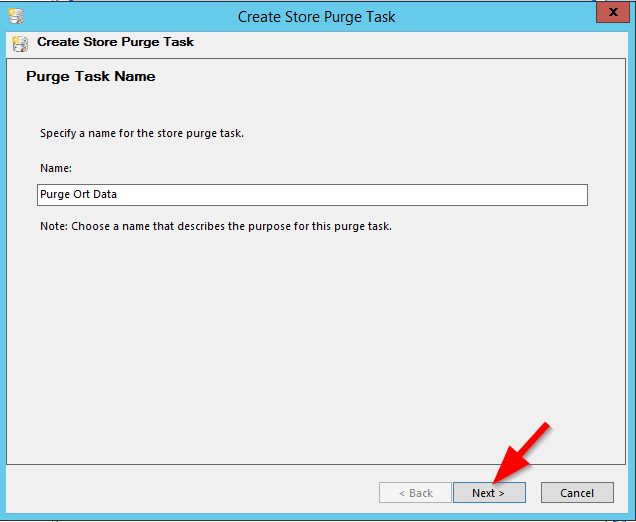The height and width of the screenshot is (522, 636).
Task: Click the 'Purge Task Name' page heading
Action: tap(91, 76)
